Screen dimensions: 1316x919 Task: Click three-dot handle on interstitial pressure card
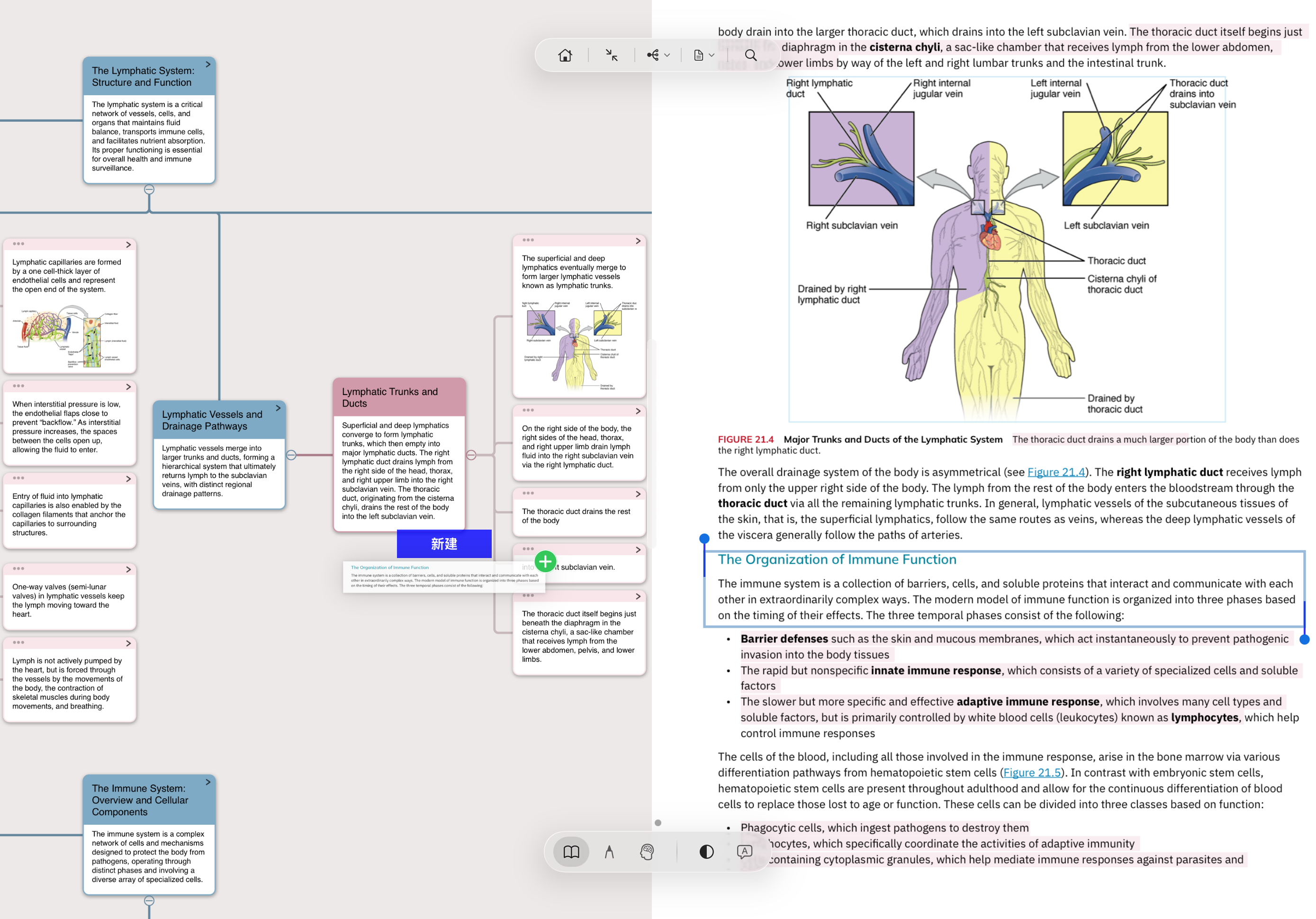click(18, 386)
